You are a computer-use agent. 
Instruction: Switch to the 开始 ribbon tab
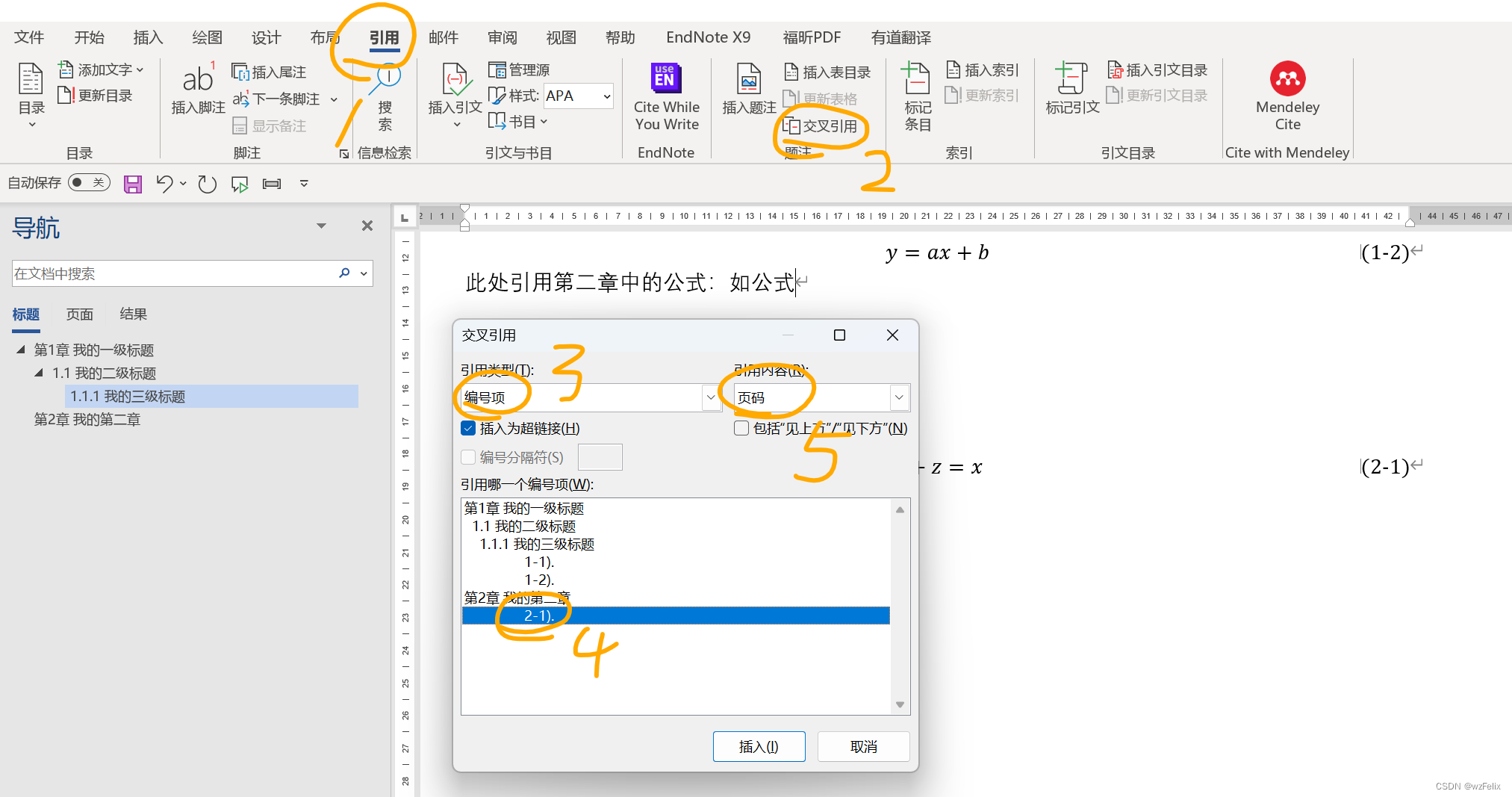89,37
